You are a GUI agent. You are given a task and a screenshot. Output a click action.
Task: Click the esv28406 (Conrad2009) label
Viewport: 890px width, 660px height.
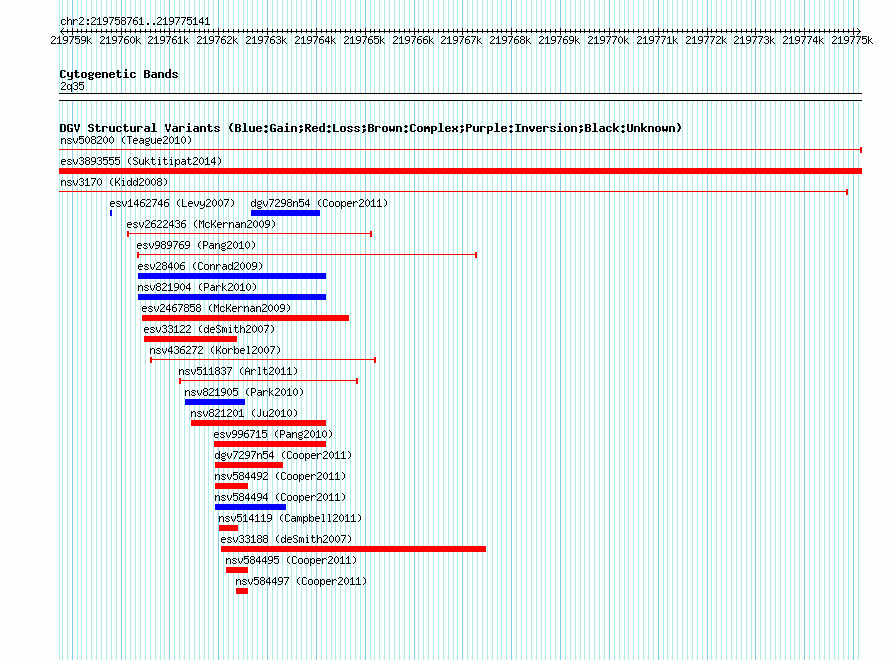(x=200, y=266)
